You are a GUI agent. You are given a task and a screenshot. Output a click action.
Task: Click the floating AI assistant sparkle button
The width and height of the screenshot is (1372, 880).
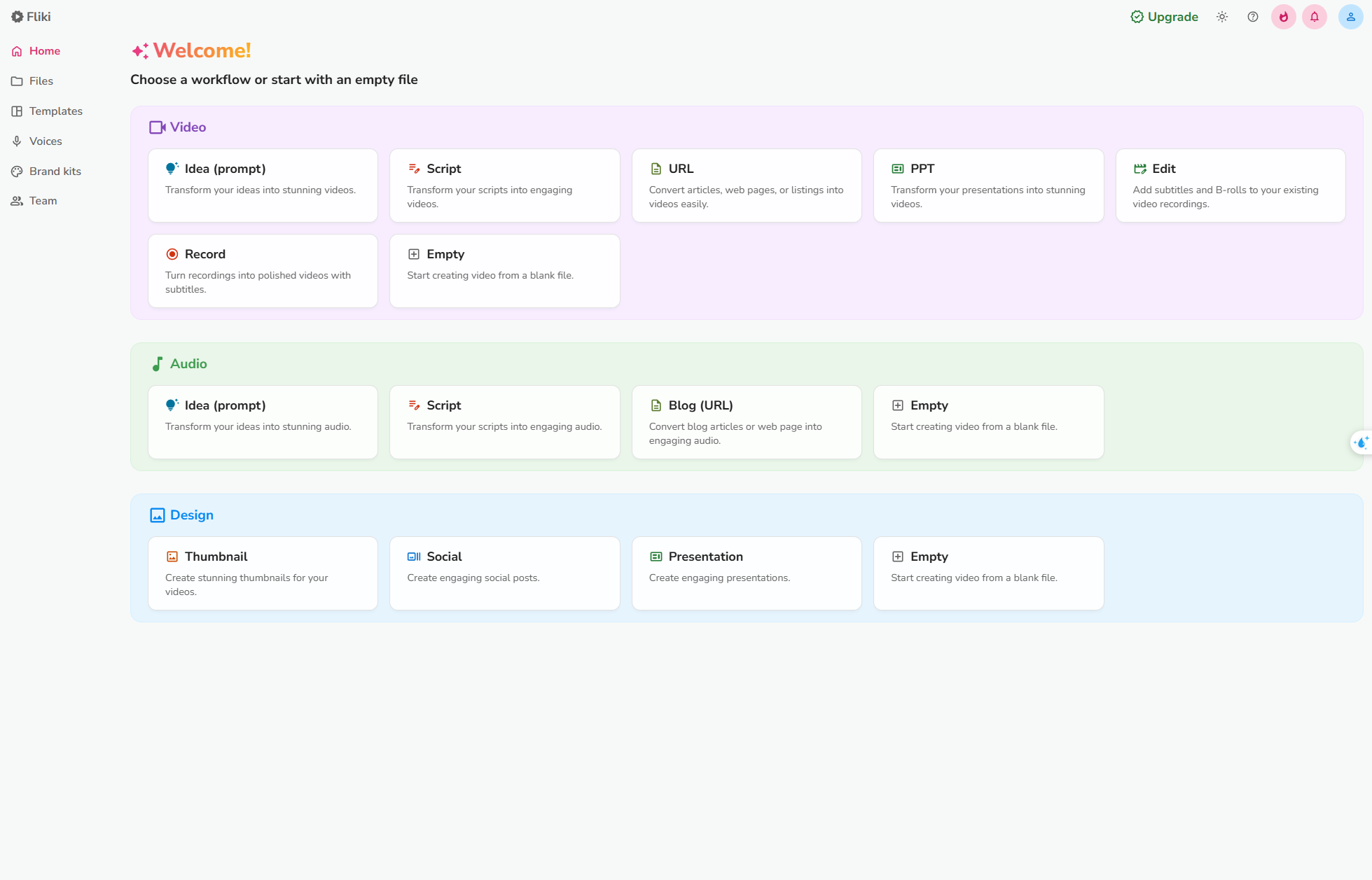1361,442
